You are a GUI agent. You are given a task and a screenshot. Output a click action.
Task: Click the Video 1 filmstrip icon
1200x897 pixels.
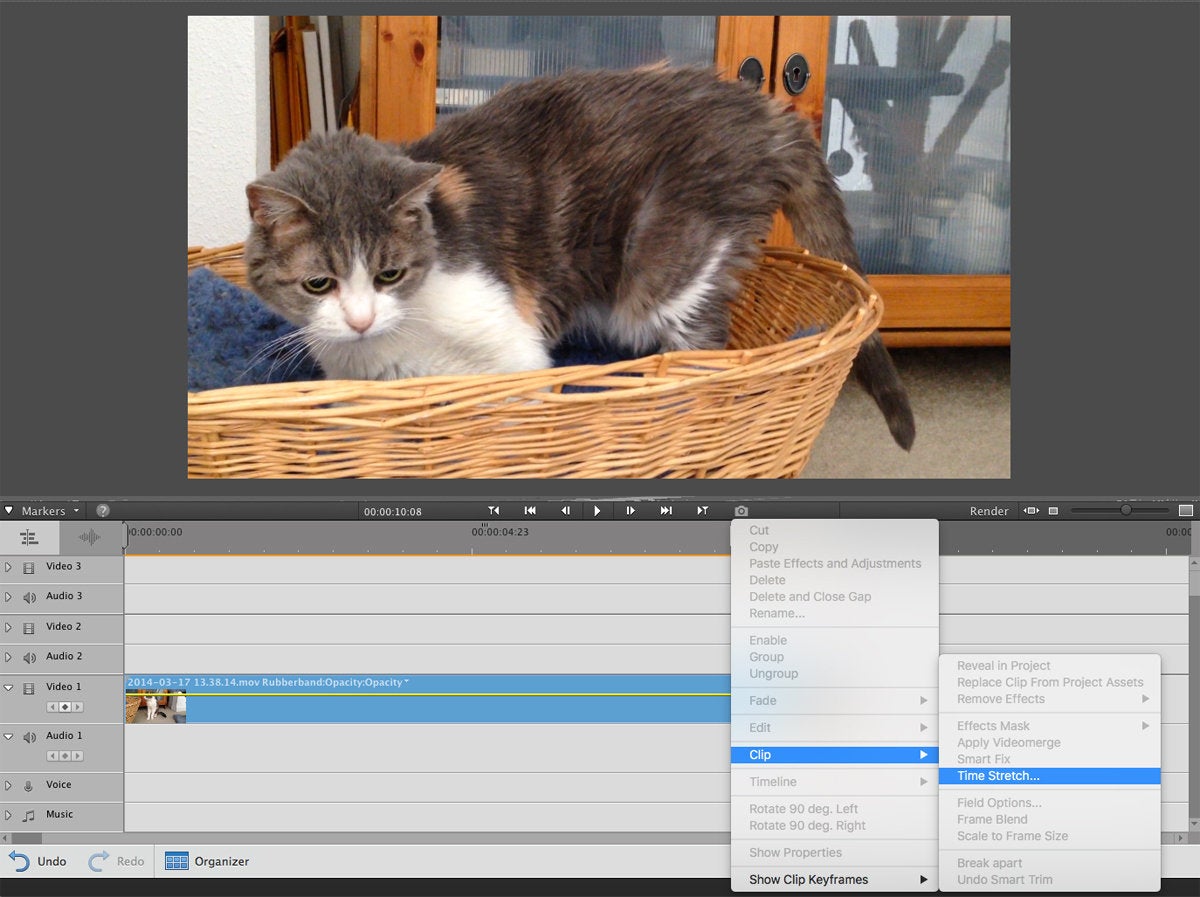[29, 688]
